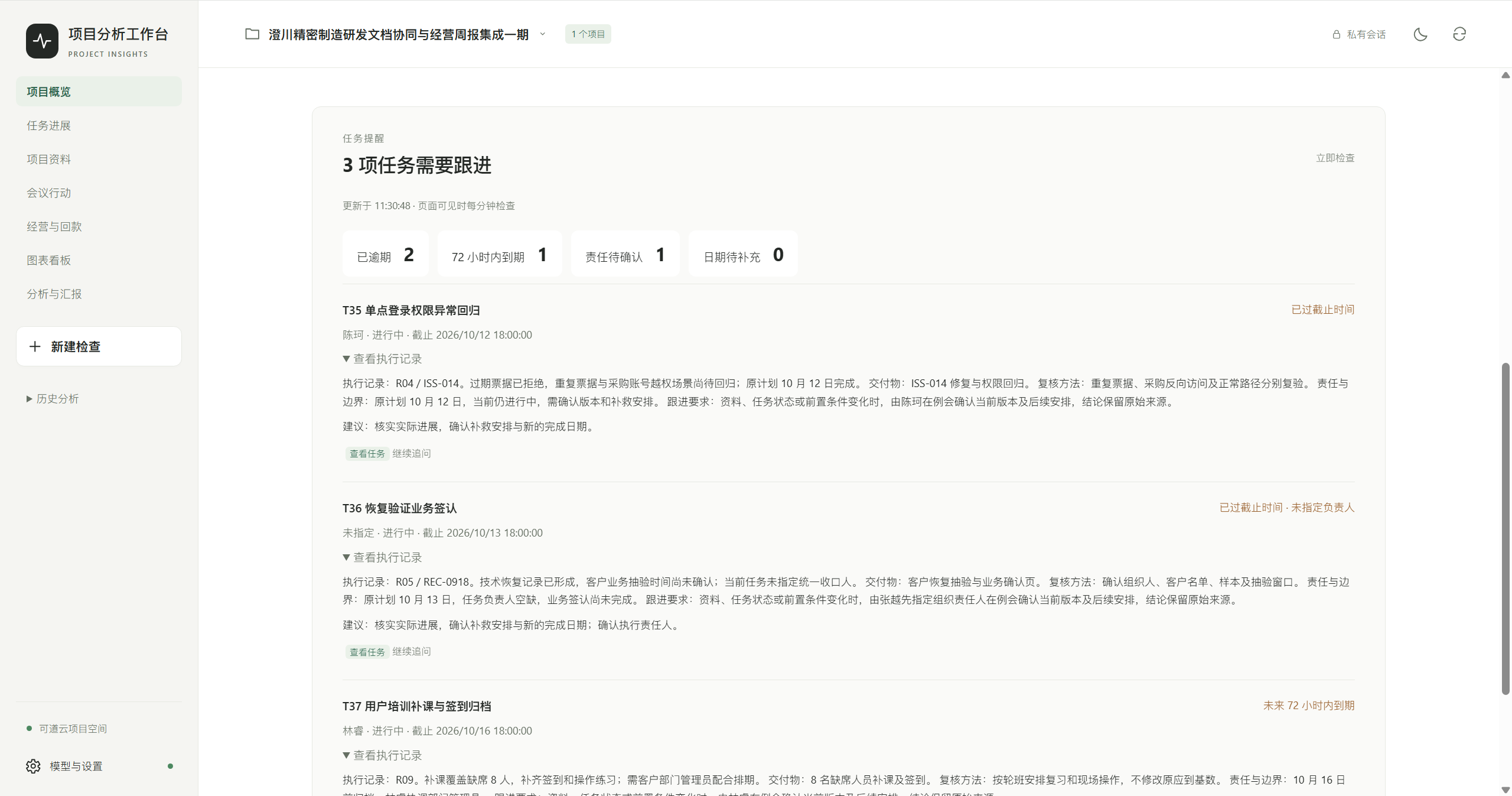Click the vertical scrollbar thumb
Viewport: 1512px width, 796px height.
pyautogui.click(x=1506, y=529)
